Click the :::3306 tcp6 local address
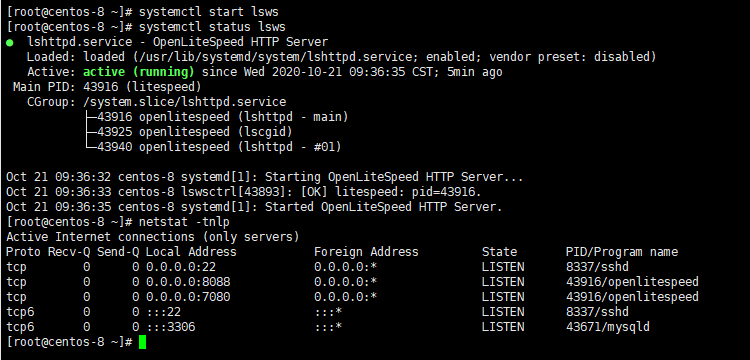Screen dimensions: 750x360 pyautogui.click(x=170, y=327)
